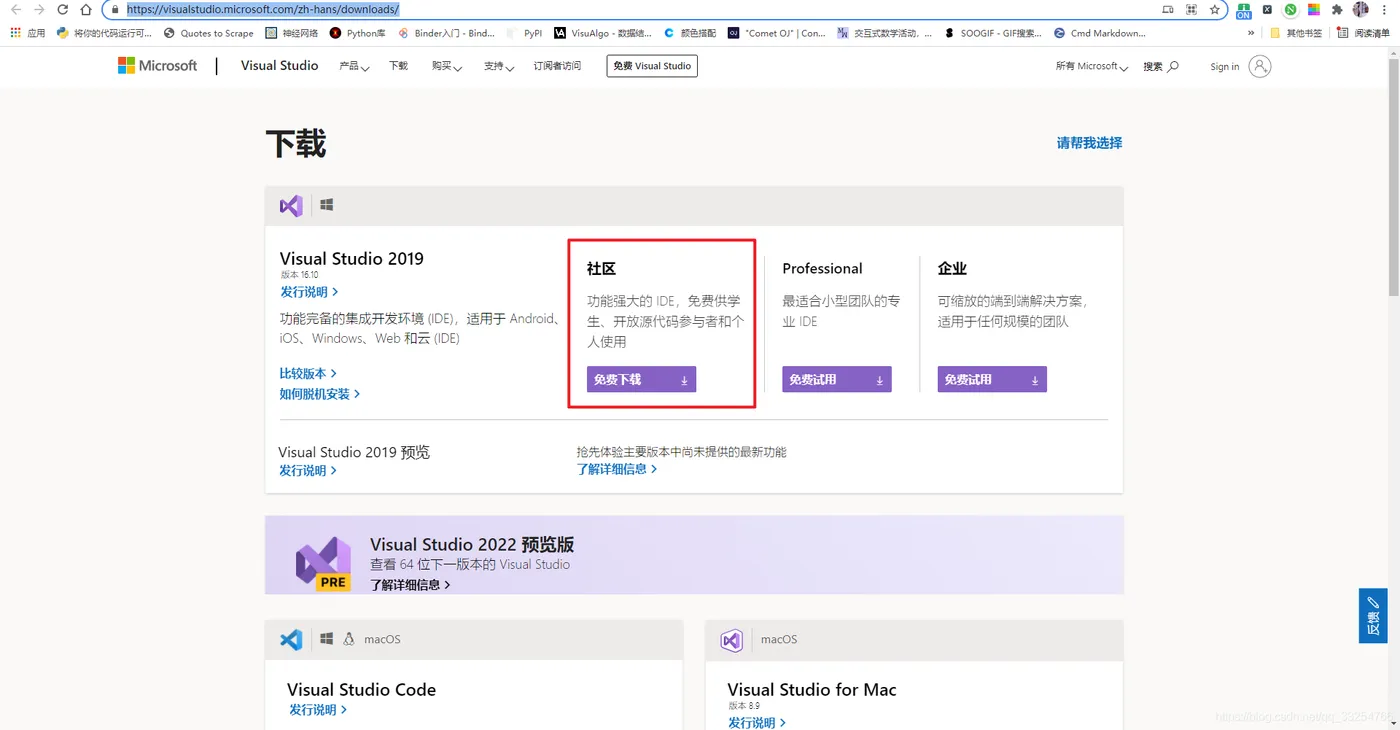Open VS 2019 预览 发行说明 link
The height and width of the screenshot is (730, 1400).
click(308, 470)
